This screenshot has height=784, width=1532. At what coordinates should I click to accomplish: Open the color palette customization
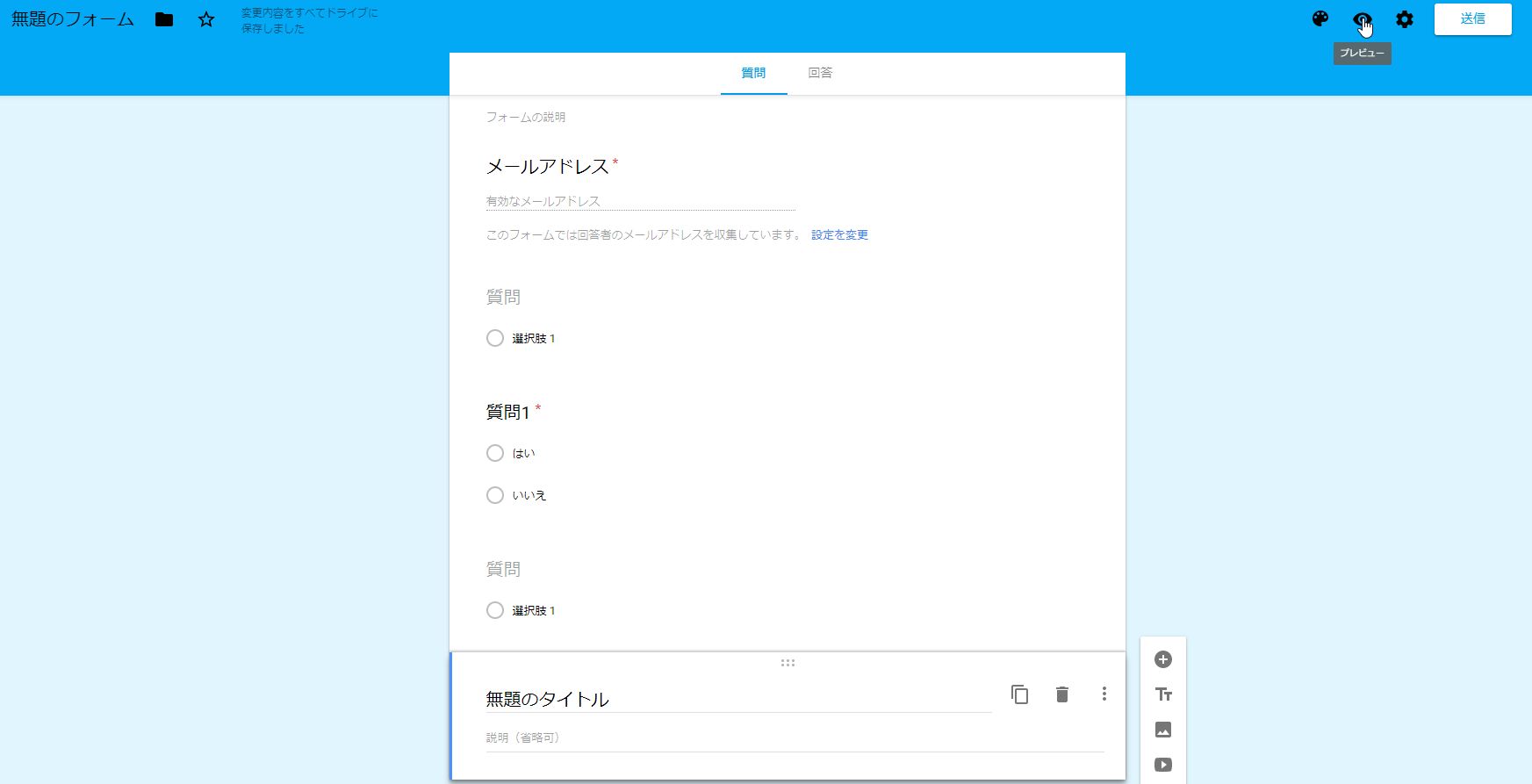point(1320,19)
